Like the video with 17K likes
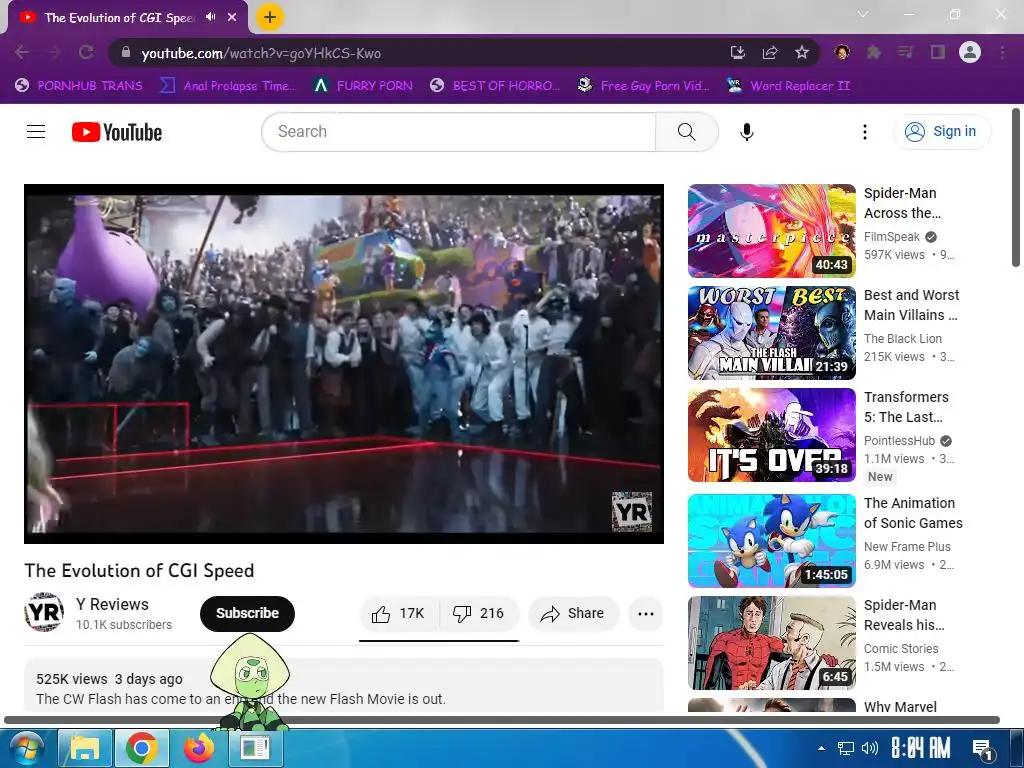The height and width of the screenshot is (768, 1024). click(x=398, y=613)
